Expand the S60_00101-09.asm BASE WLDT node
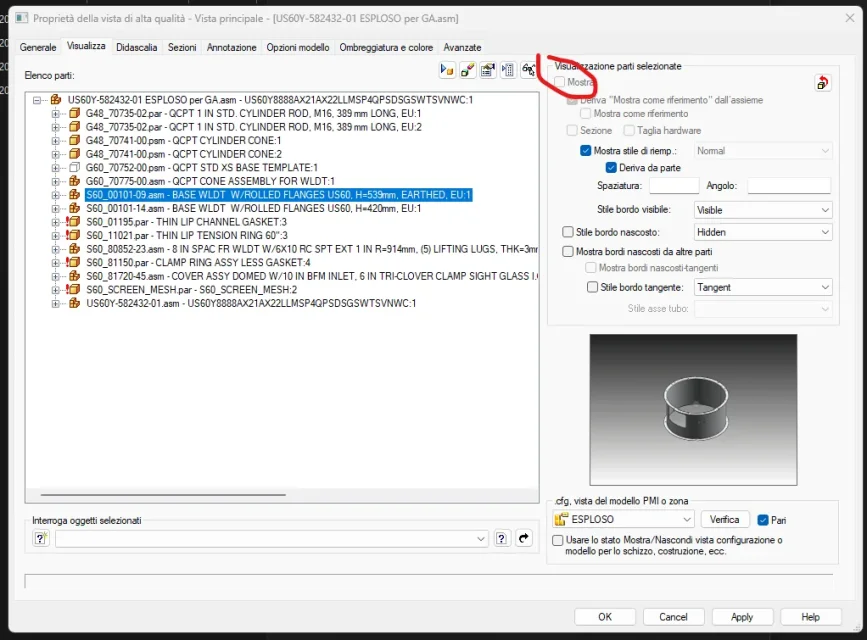The image size is (867, 640). (x=55, y=195)
